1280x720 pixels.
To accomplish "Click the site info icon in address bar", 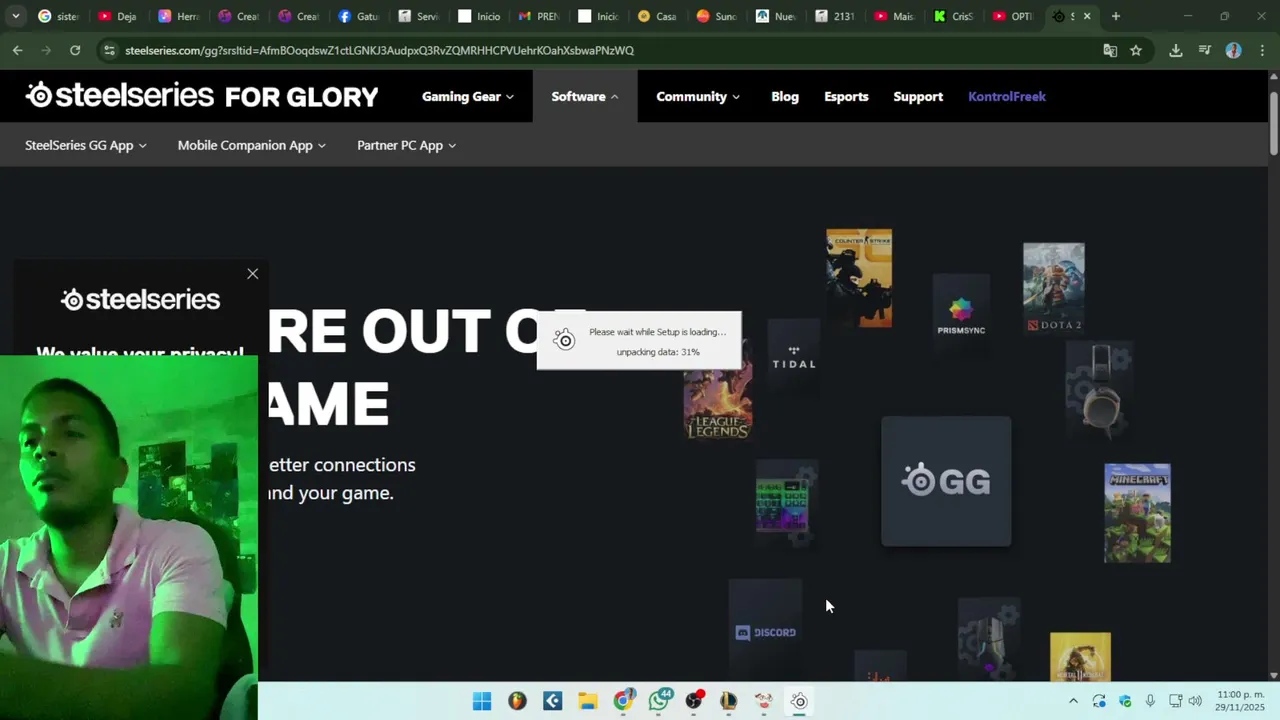I will (x=109, y=50).
